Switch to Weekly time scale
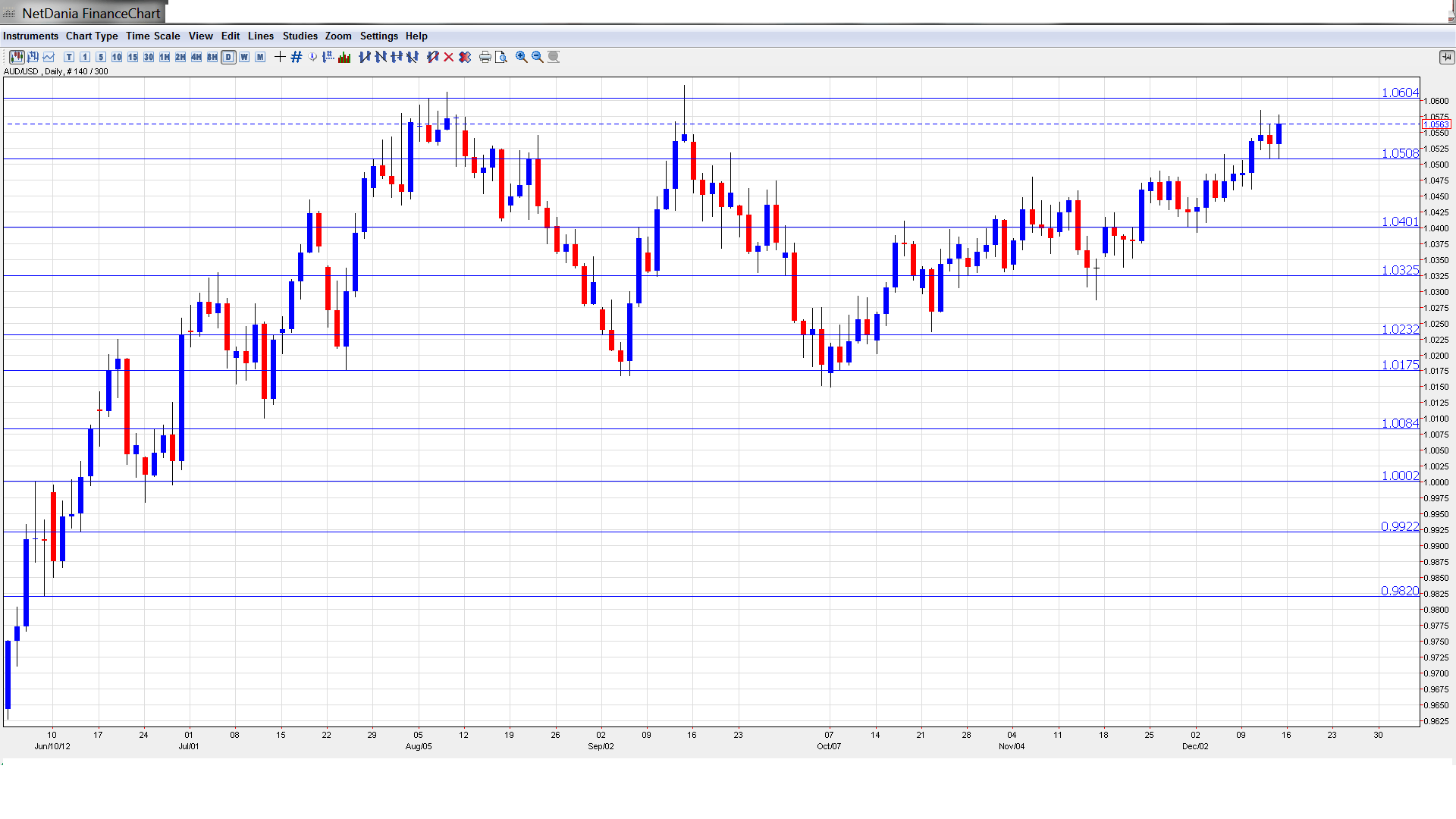 pyautogui.click(x=244, y=57)
